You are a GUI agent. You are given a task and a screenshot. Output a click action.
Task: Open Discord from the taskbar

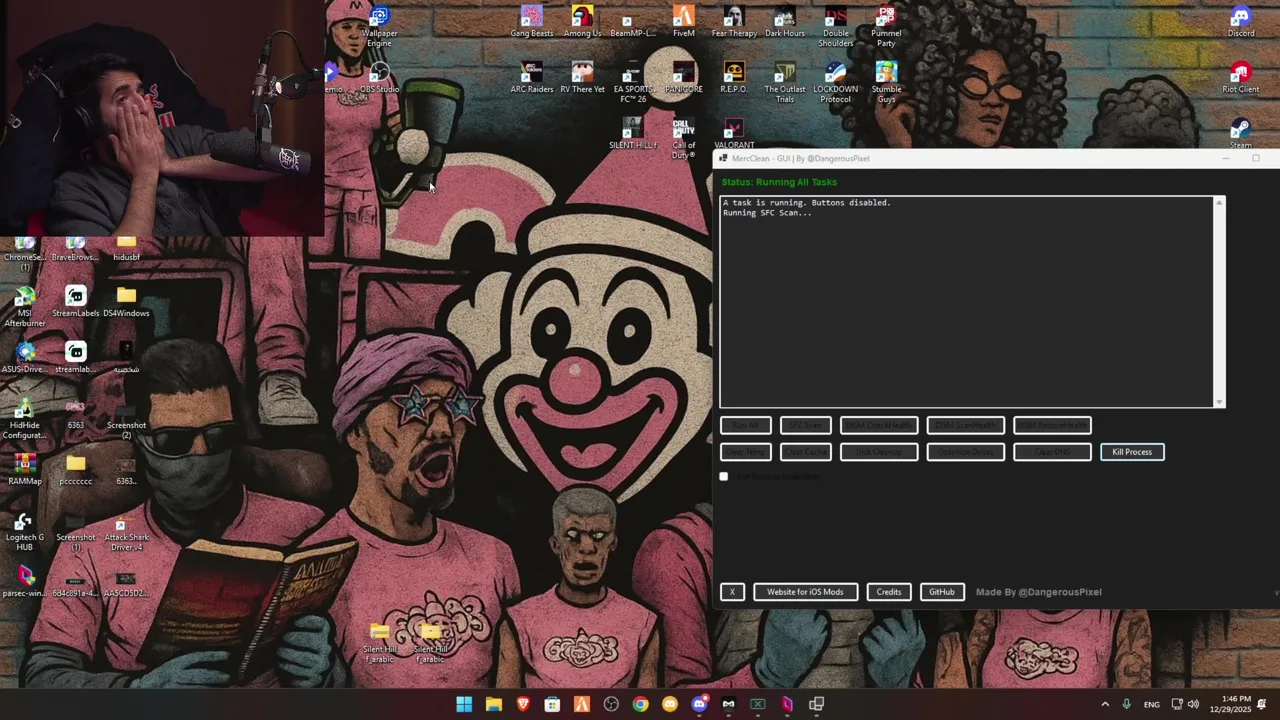(699, 704)
